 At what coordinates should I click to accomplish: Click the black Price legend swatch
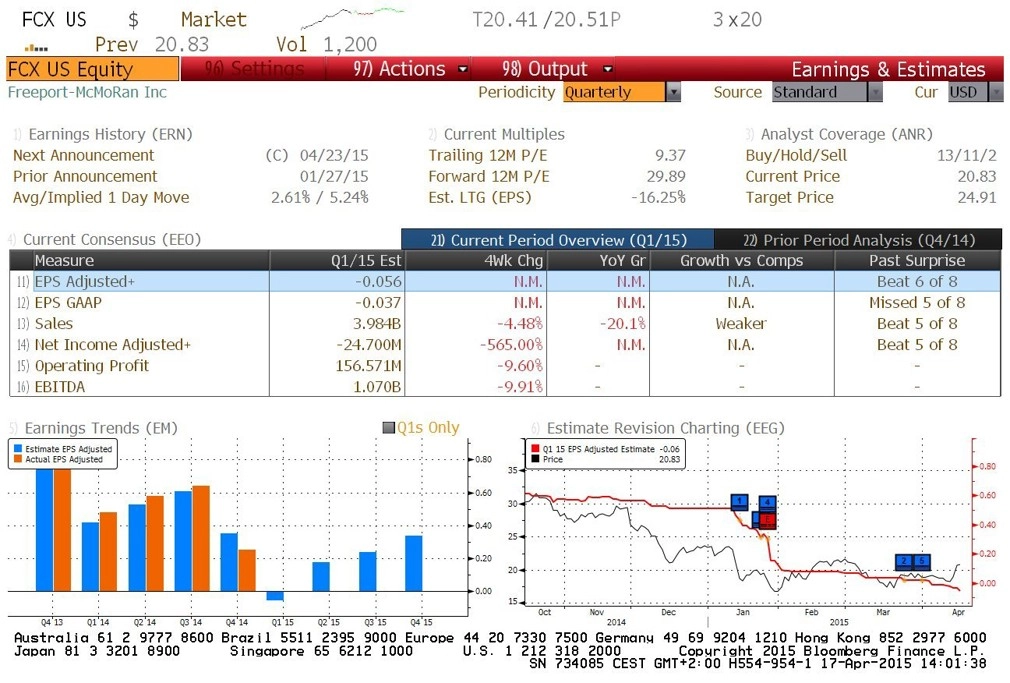535,459
